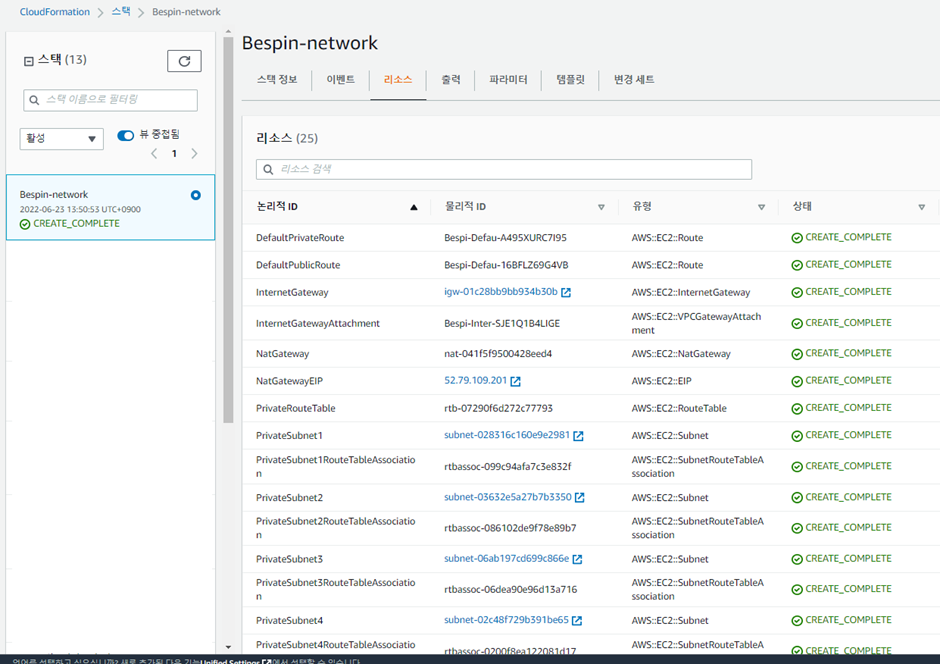Viewport: 940px width, 664px height.
Task: Collapse the stack list panel icon
Action: click(x=28, y=61)
